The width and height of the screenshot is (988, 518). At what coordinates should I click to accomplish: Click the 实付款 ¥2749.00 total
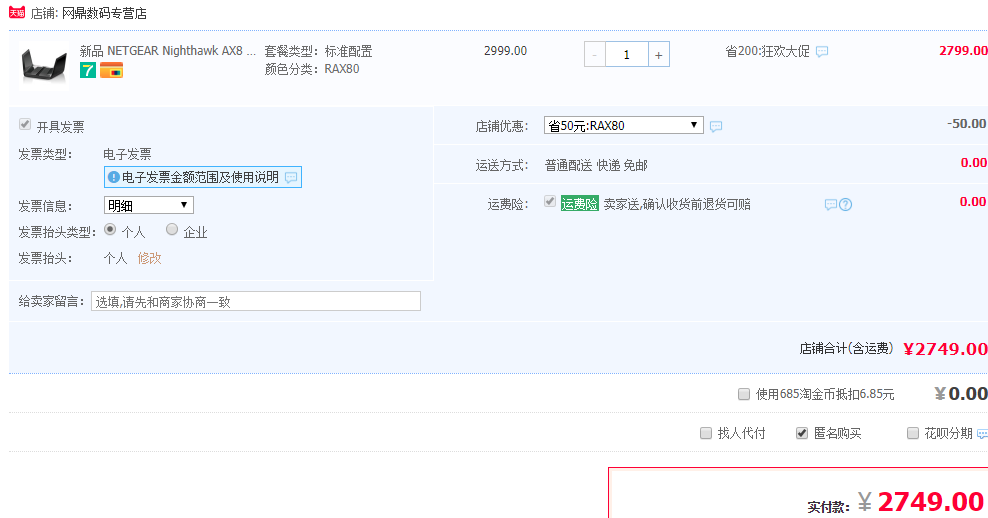(921, 502)
